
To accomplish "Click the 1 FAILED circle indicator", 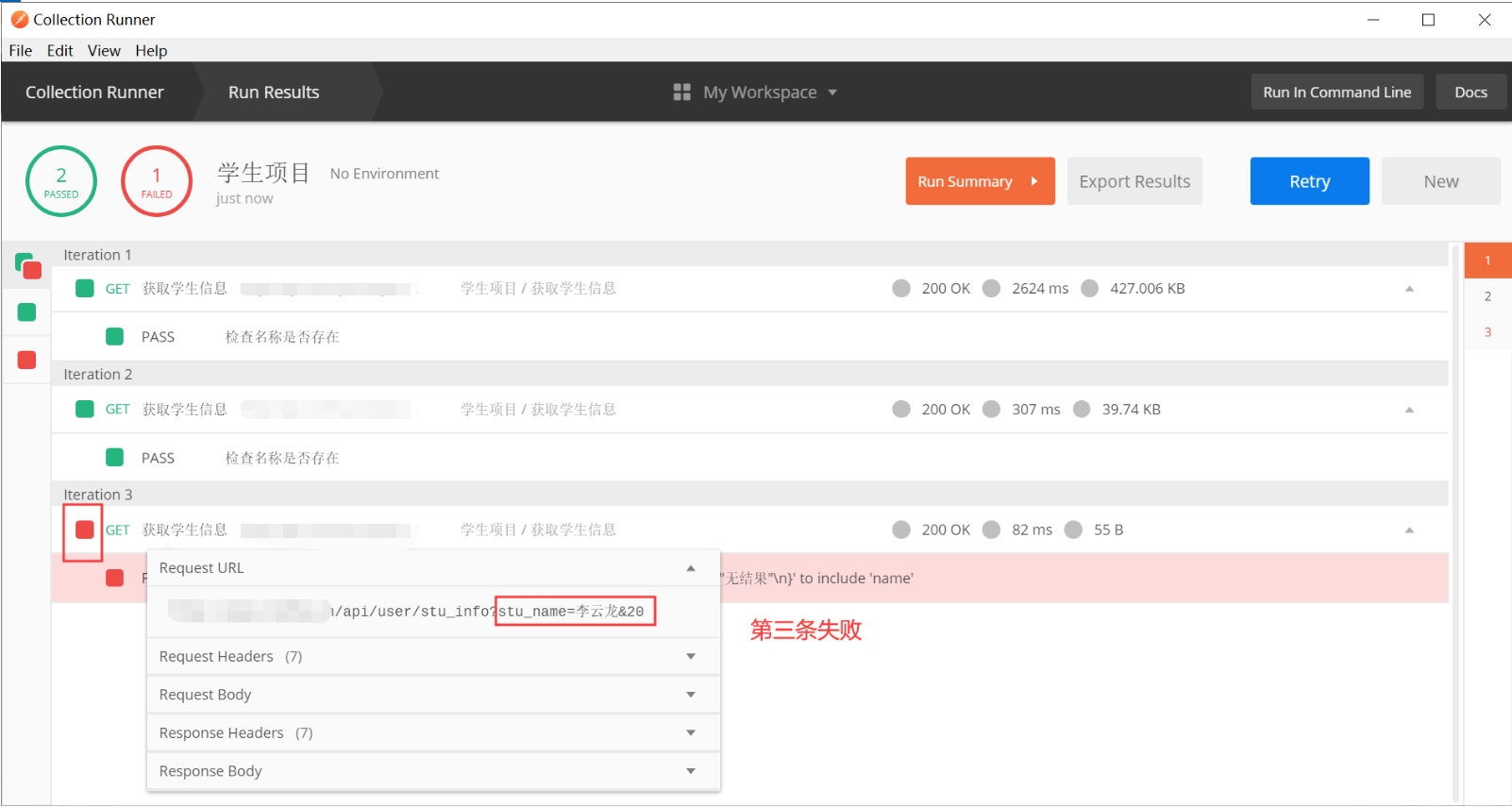I will click(157, 181).
